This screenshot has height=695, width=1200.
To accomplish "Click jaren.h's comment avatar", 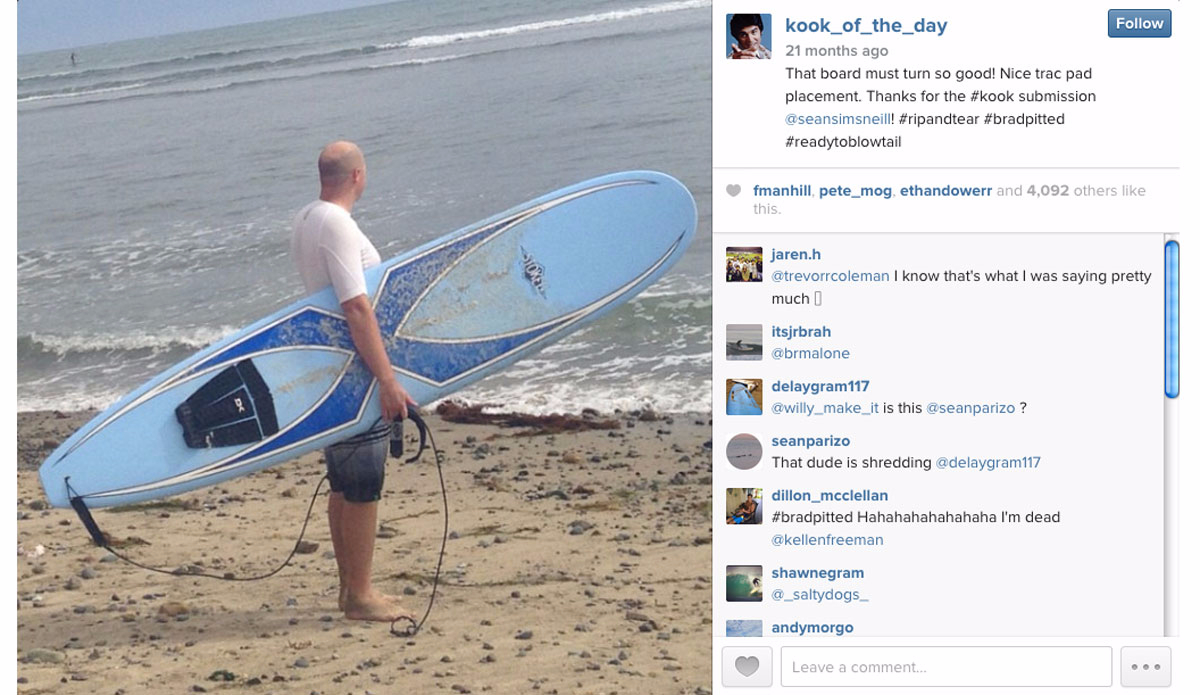I will pyautogui.click(x=744, y=264).
